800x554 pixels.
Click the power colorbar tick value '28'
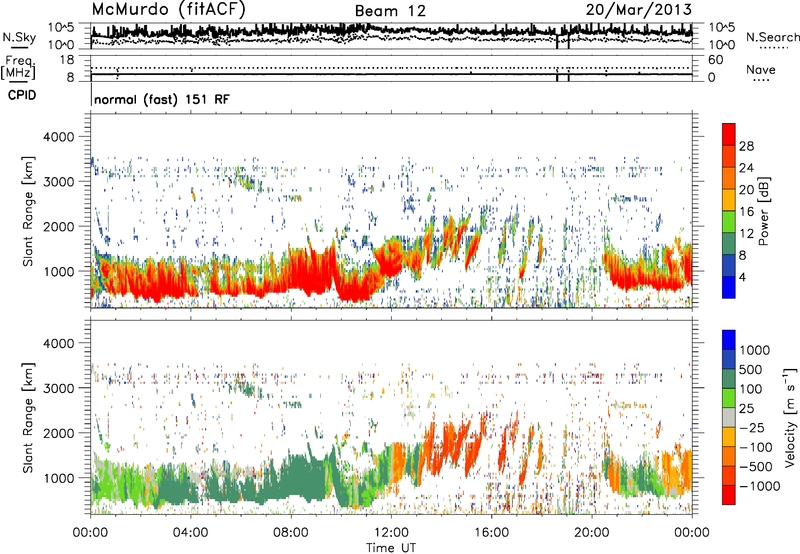point(746,146)
